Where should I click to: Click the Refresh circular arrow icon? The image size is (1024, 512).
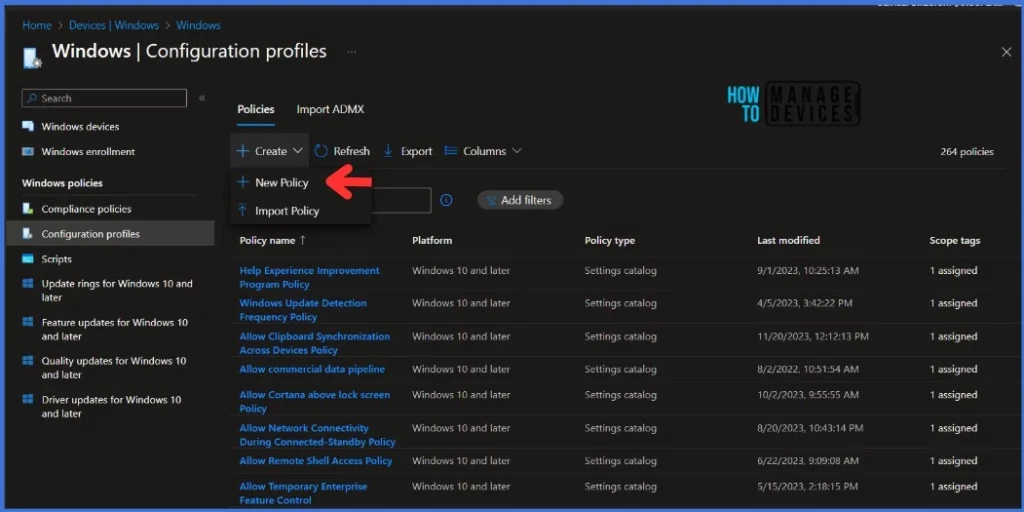[321, 151]
